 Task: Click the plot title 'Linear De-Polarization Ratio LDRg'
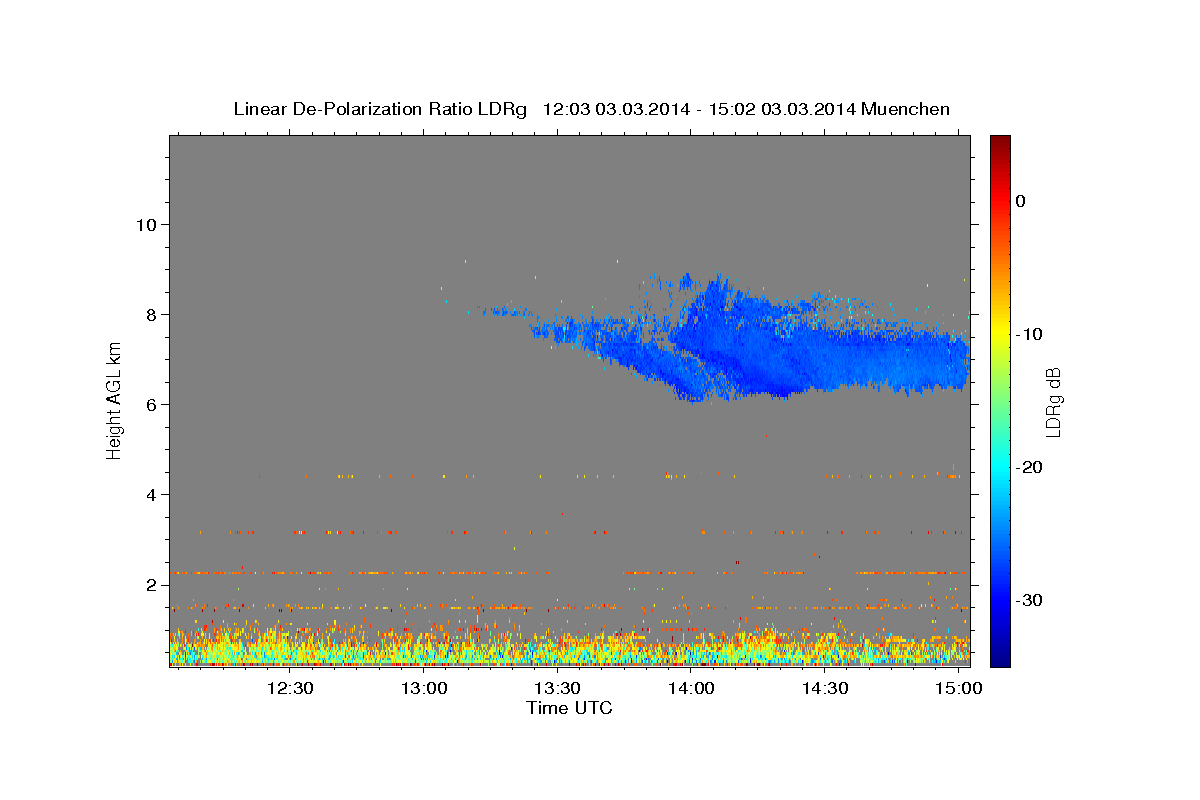(379, 109)
